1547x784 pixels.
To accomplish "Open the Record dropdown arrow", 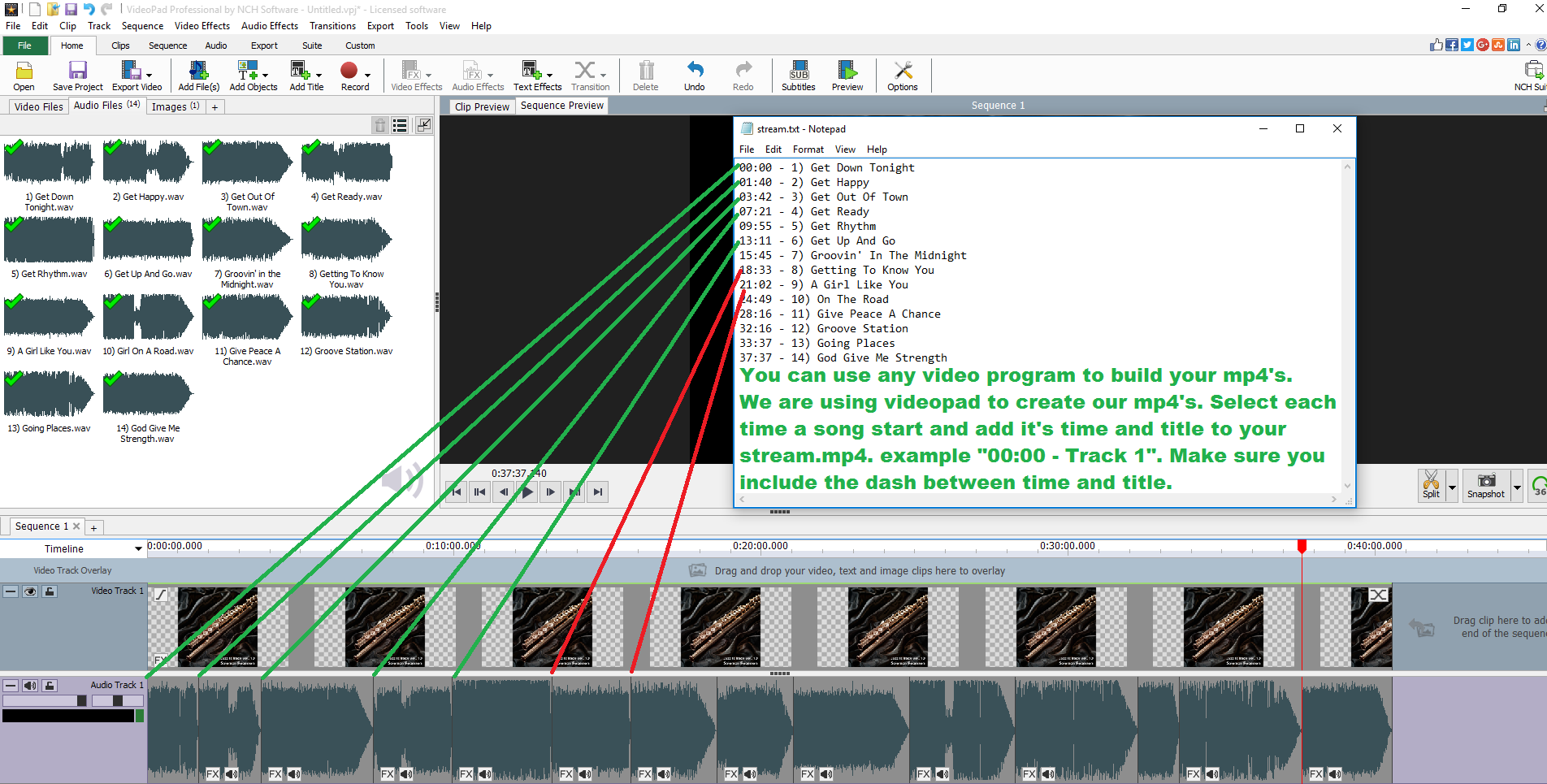I will (x=368, y=75).
